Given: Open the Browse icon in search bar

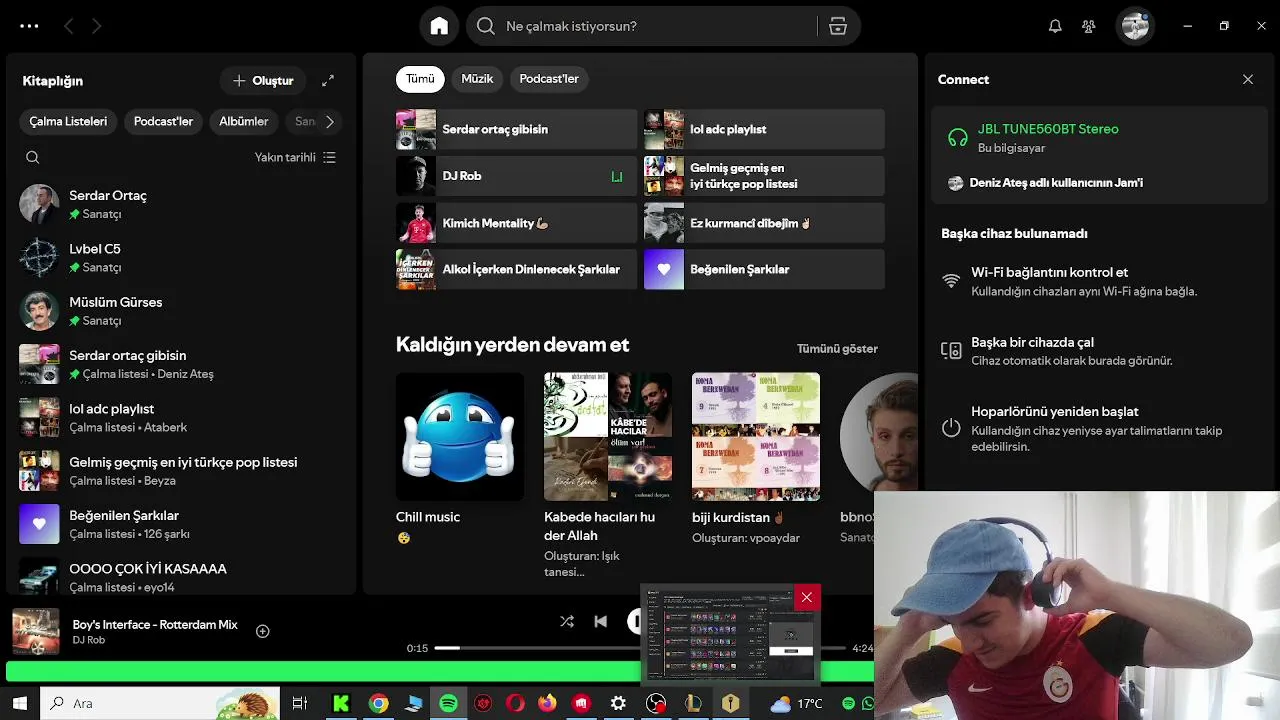Looking at the screenshot, I should (838, 26).
